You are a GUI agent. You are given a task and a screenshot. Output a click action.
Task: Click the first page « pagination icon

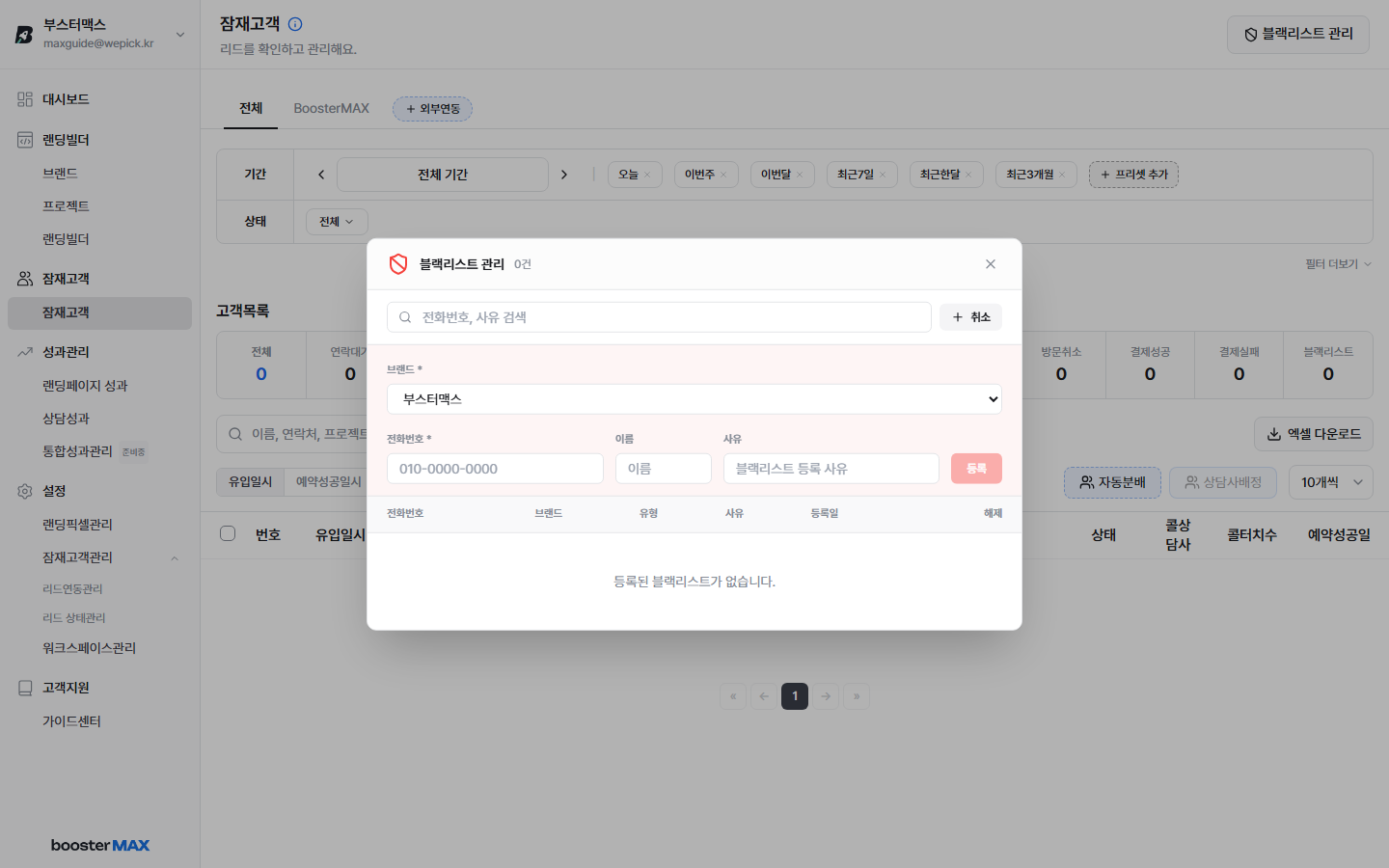click(733, 696)
